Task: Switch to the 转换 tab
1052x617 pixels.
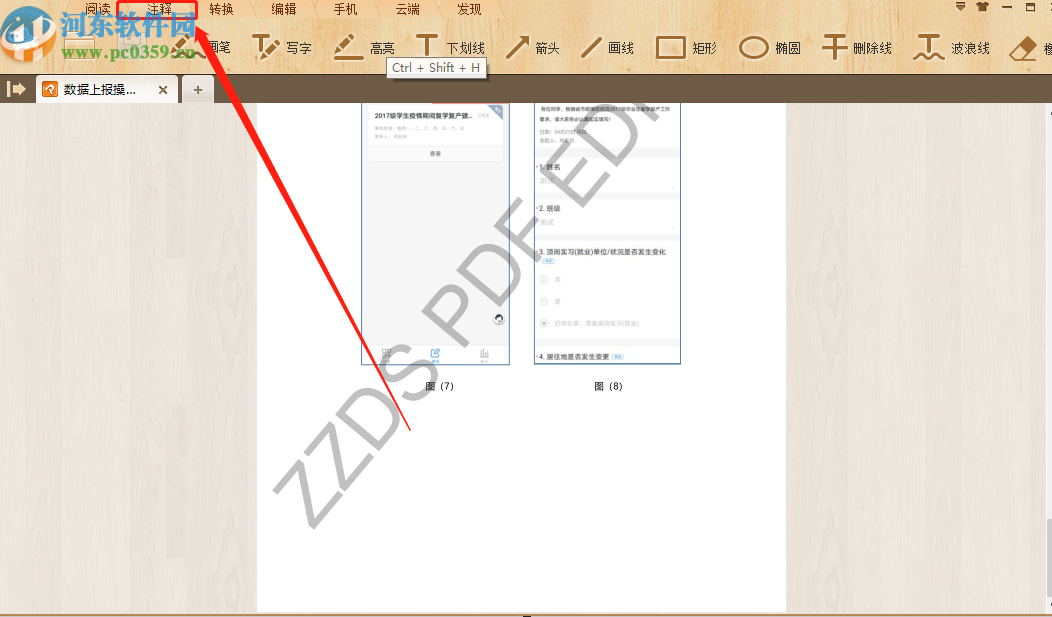Action: pos(221,9)
